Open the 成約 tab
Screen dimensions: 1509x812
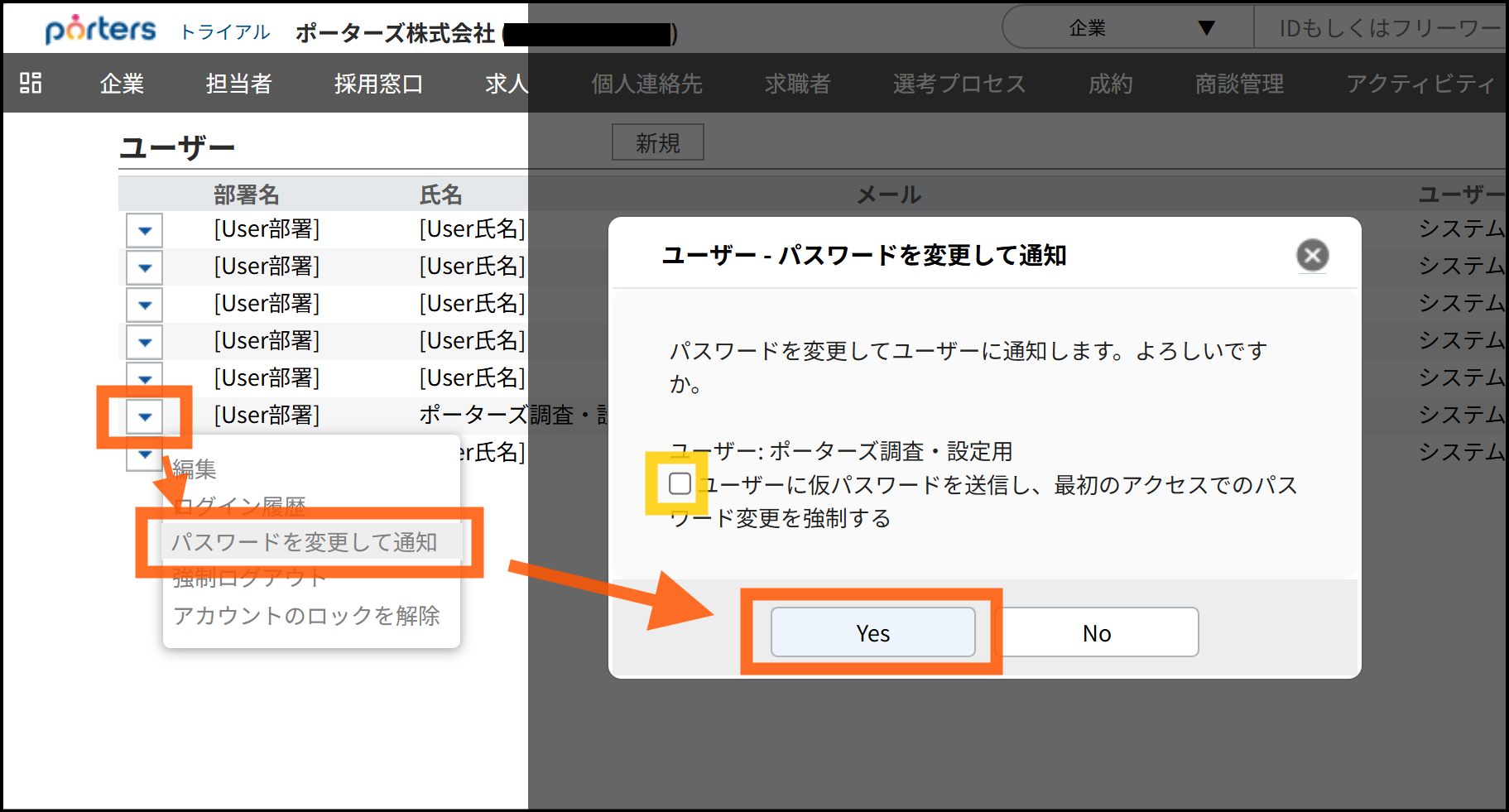click(x=1110, y=84)
